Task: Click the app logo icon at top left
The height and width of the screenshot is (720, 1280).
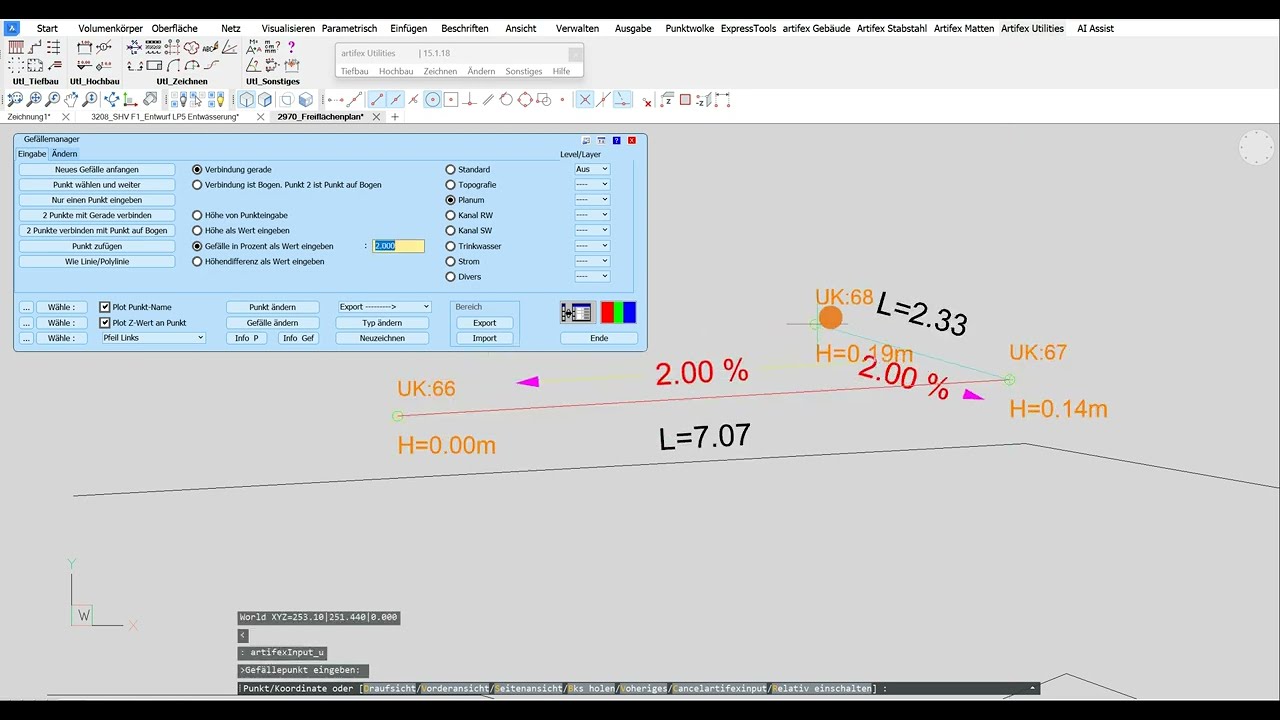Action: pos(13,28)
